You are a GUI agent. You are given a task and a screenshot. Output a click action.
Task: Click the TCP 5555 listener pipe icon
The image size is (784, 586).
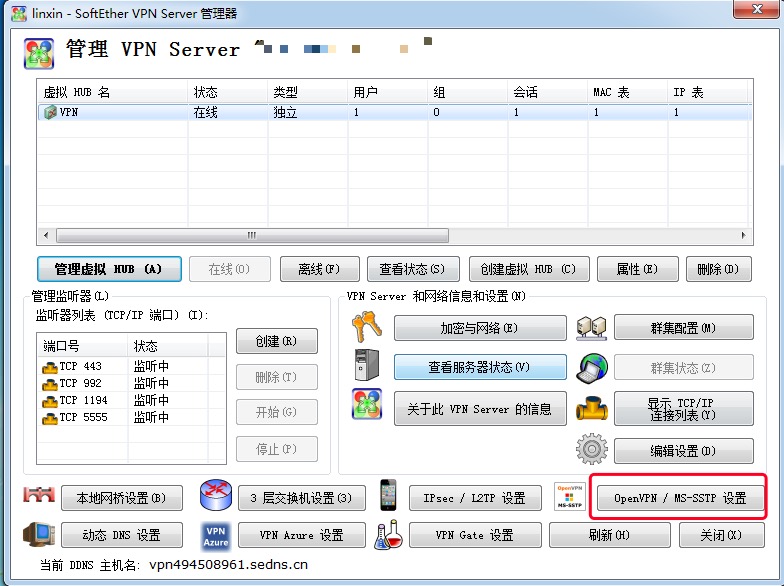(x=50, y=418)
